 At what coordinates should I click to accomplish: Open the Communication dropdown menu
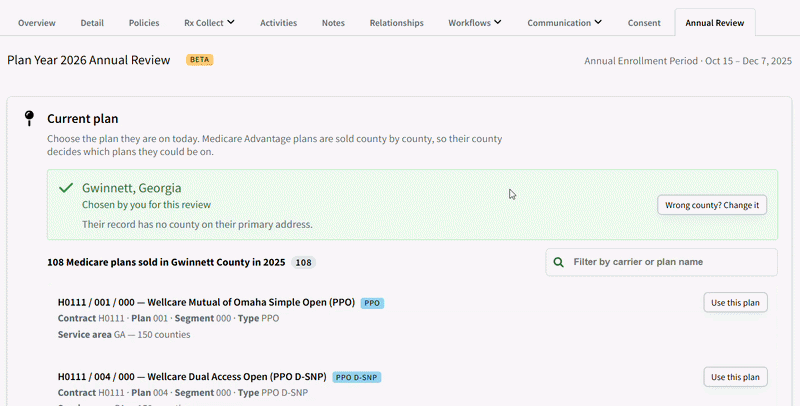click(x=564, y=22)
